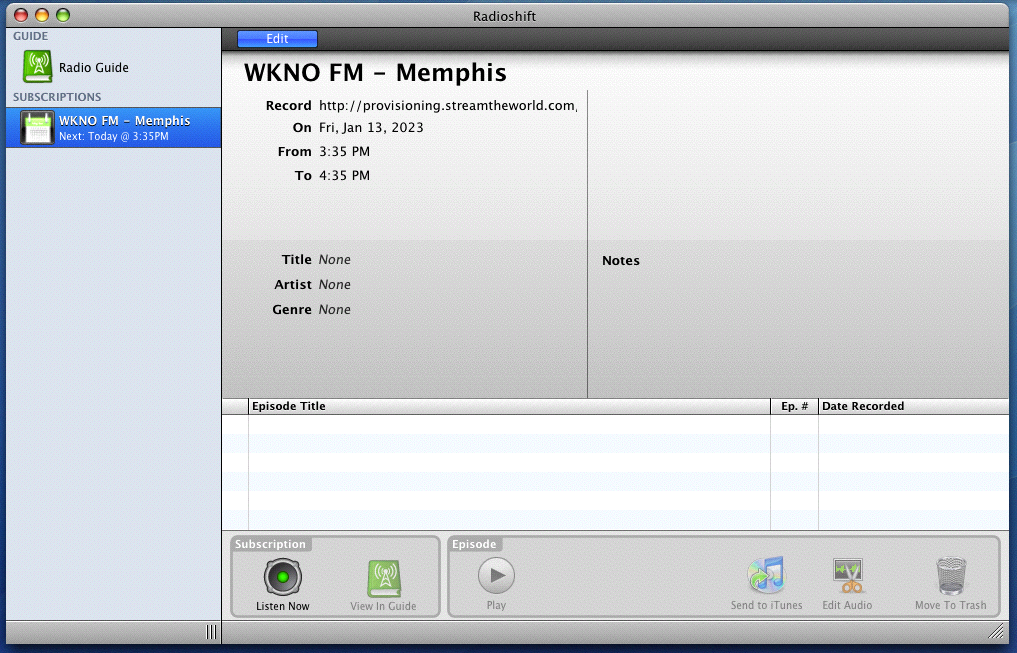Click the Genre value None
Image resolution: width=1017 pixels, height=653 pixels.
335,310
